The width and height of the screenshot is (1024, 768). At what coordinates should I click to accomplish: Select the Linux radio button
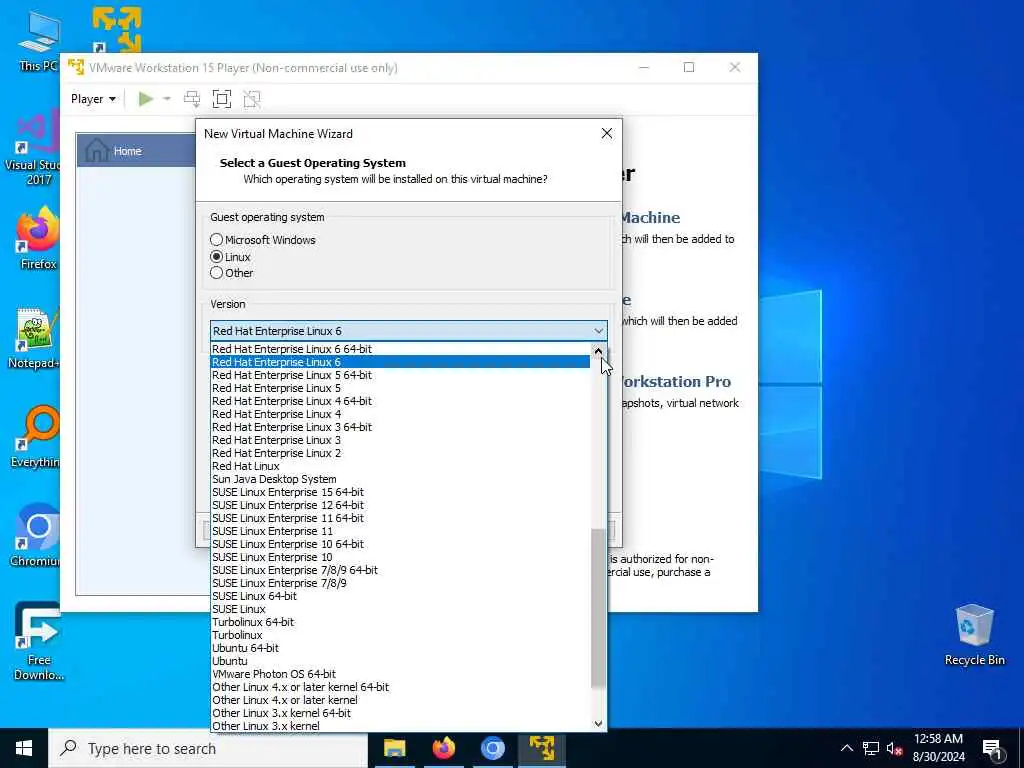[x=230, y=257]
